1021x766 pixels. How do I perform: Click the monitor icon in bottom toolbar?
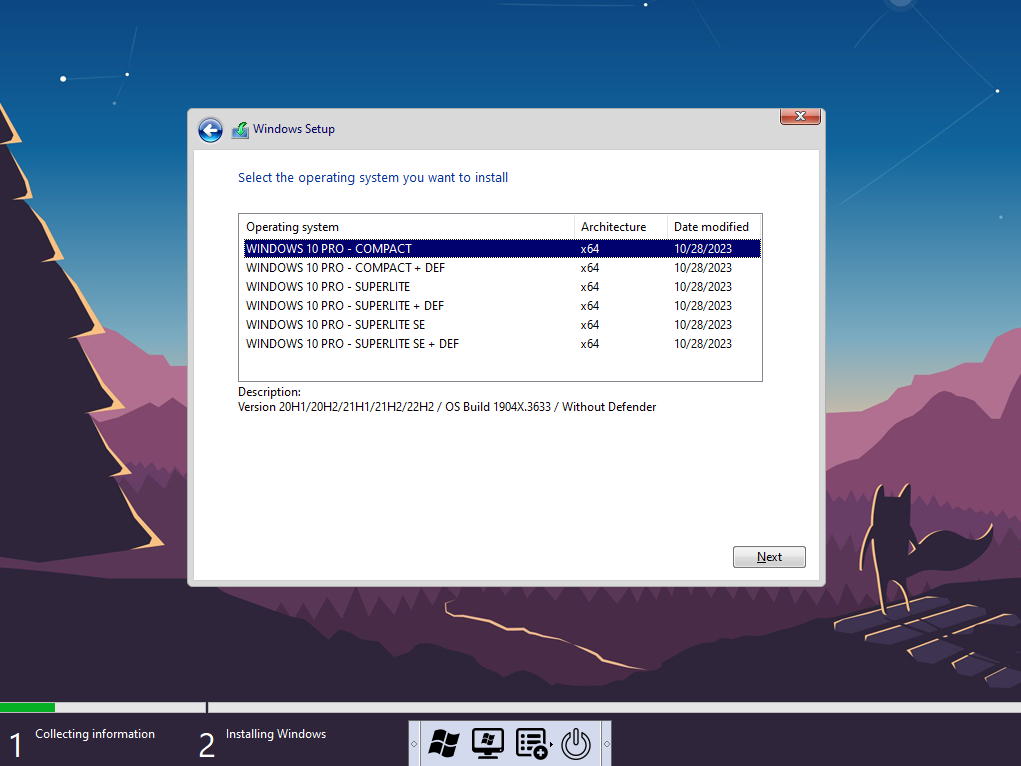point(487,743)
